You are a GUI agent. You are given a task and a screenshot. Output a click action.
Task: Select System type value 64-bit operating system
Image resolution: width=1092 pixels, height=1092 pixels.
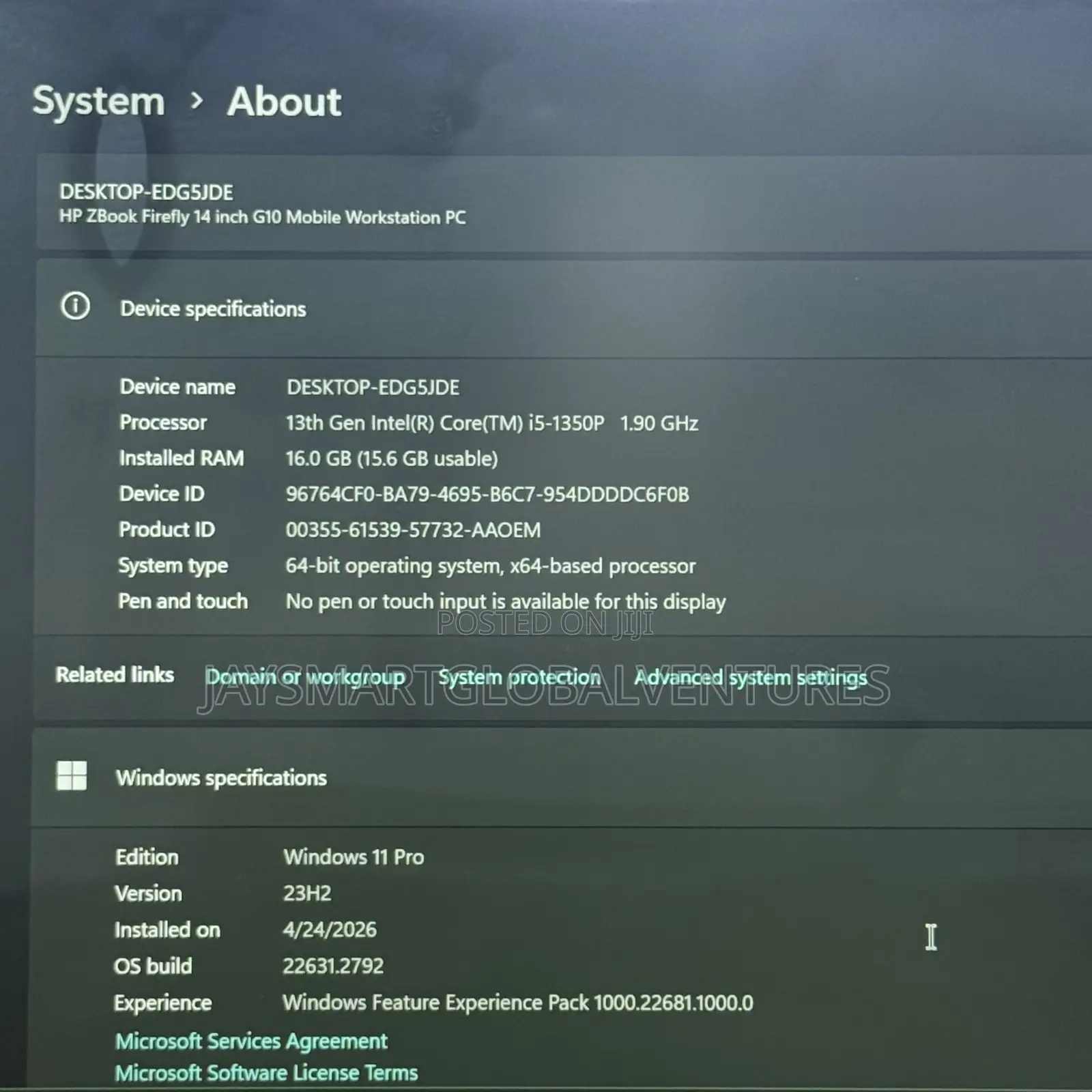click(x=491, y=566)
